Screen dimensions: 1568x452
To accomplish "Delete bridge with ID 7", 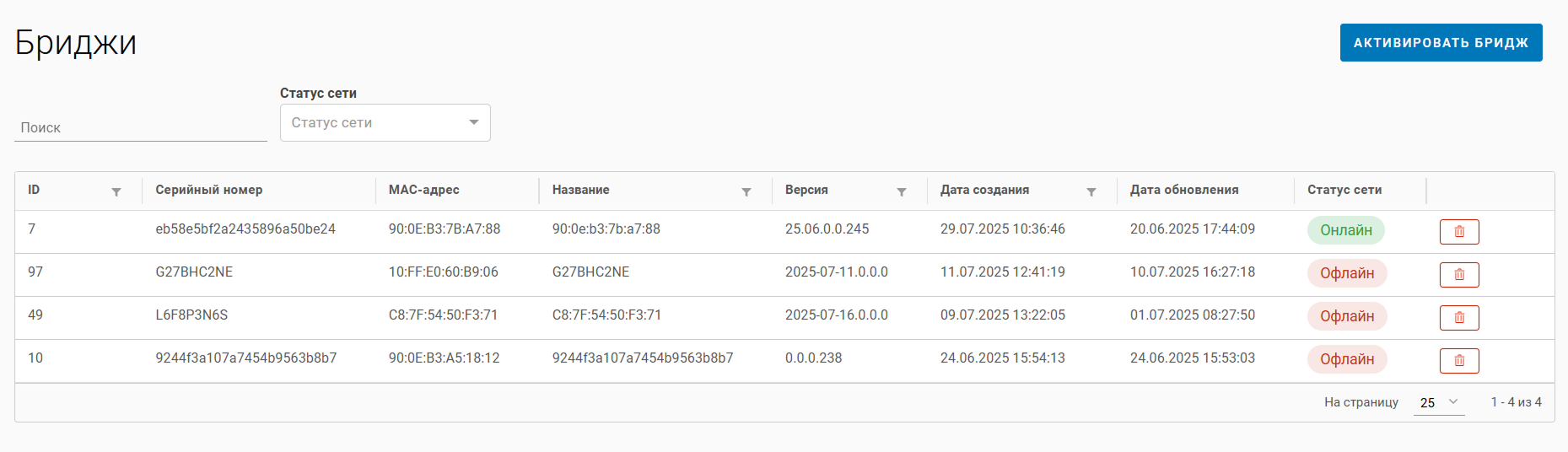I will point(1459,232).
